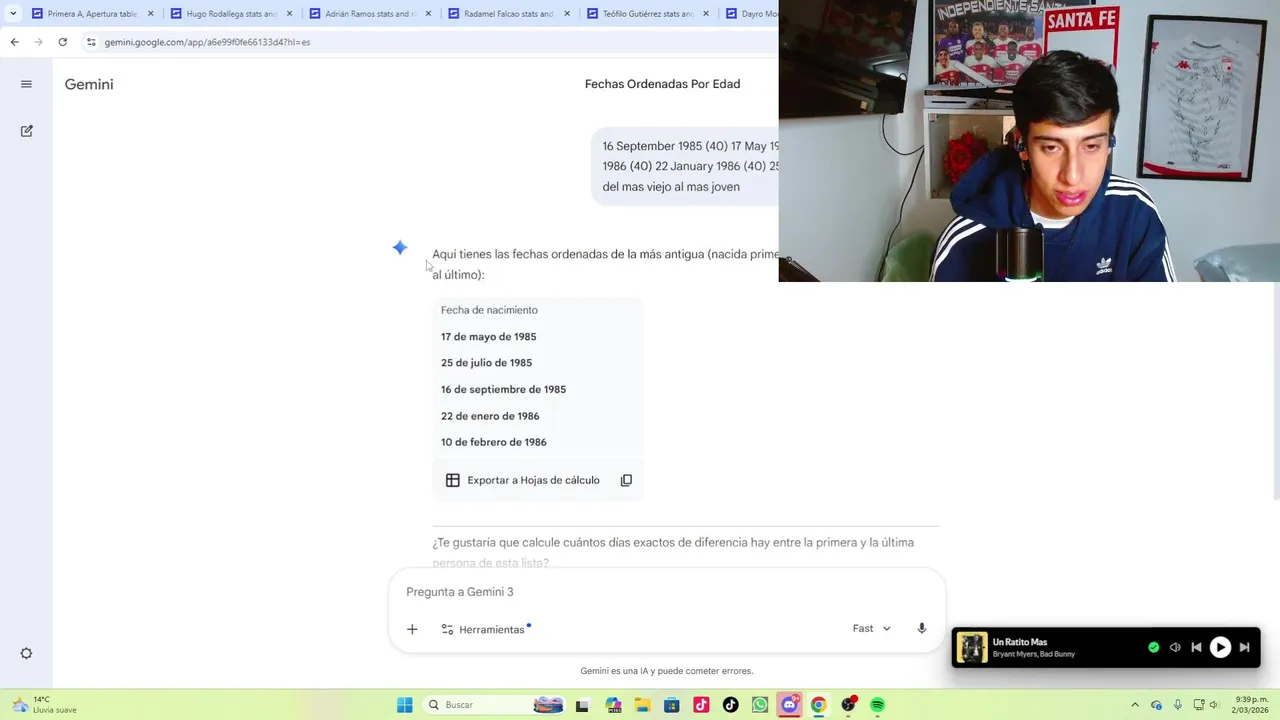Open the clock showing 9:39 p. m.
The height and width of the screenshot is (720, 1280).
point(1251,705)
